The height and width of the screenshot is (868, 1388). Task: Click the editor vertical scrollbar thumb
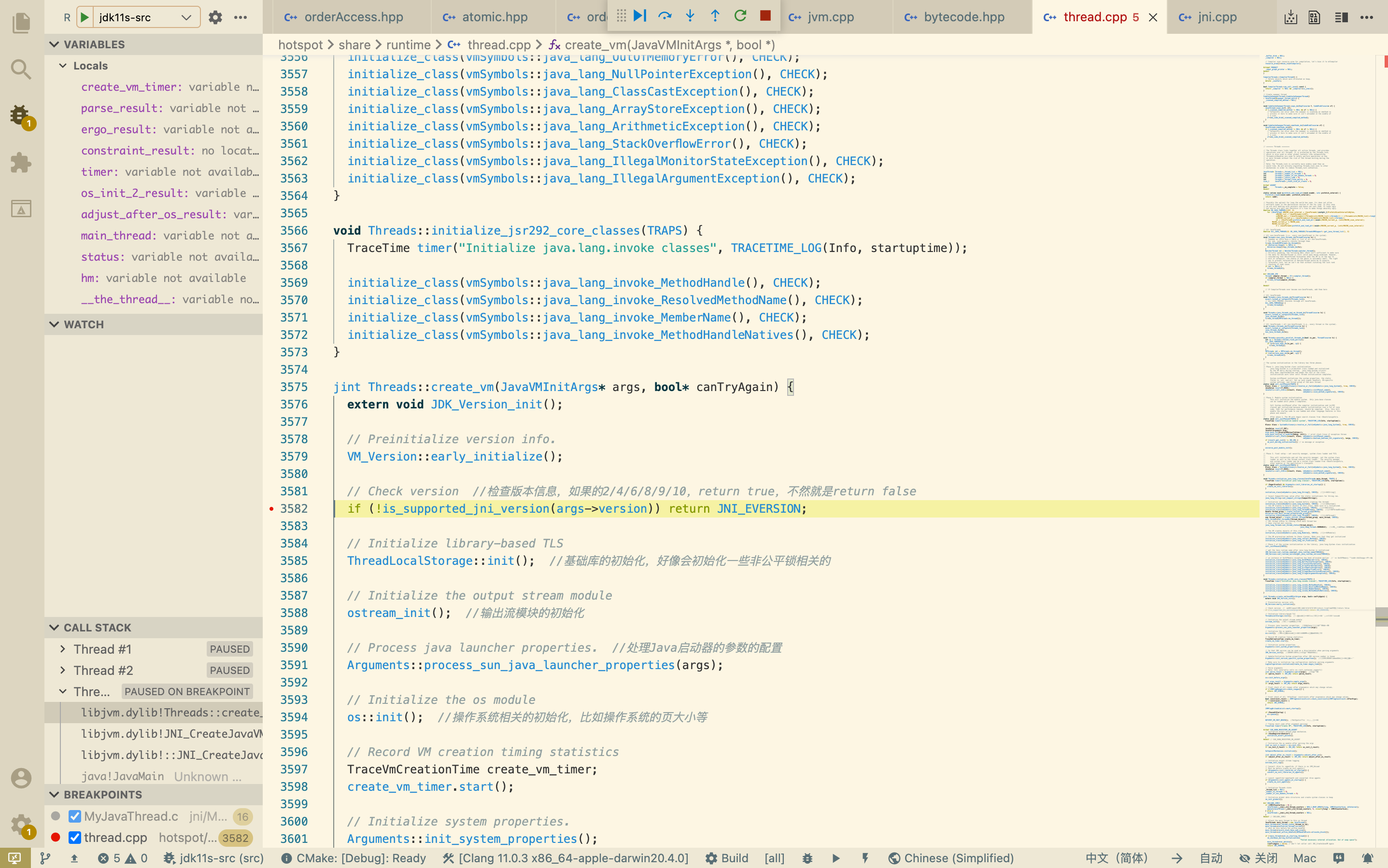pyautogui.click(x=1382, y=617)
